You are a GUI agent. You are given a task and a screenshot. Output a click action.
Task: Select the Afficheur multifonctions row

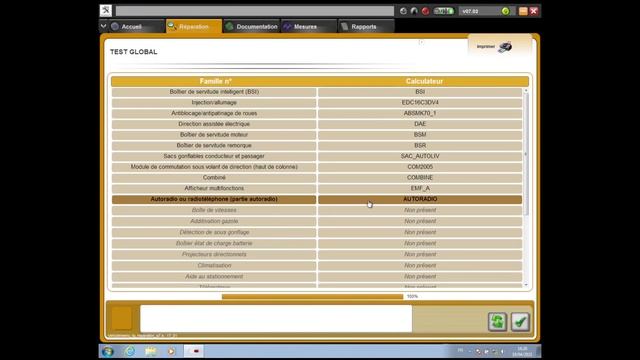pos(214,188)
